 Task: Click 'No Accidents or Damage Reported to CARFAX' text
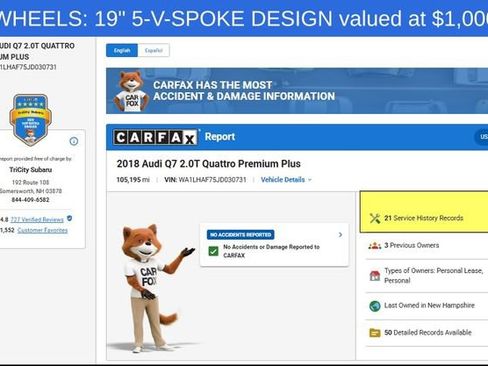click(x=271, y=251)
